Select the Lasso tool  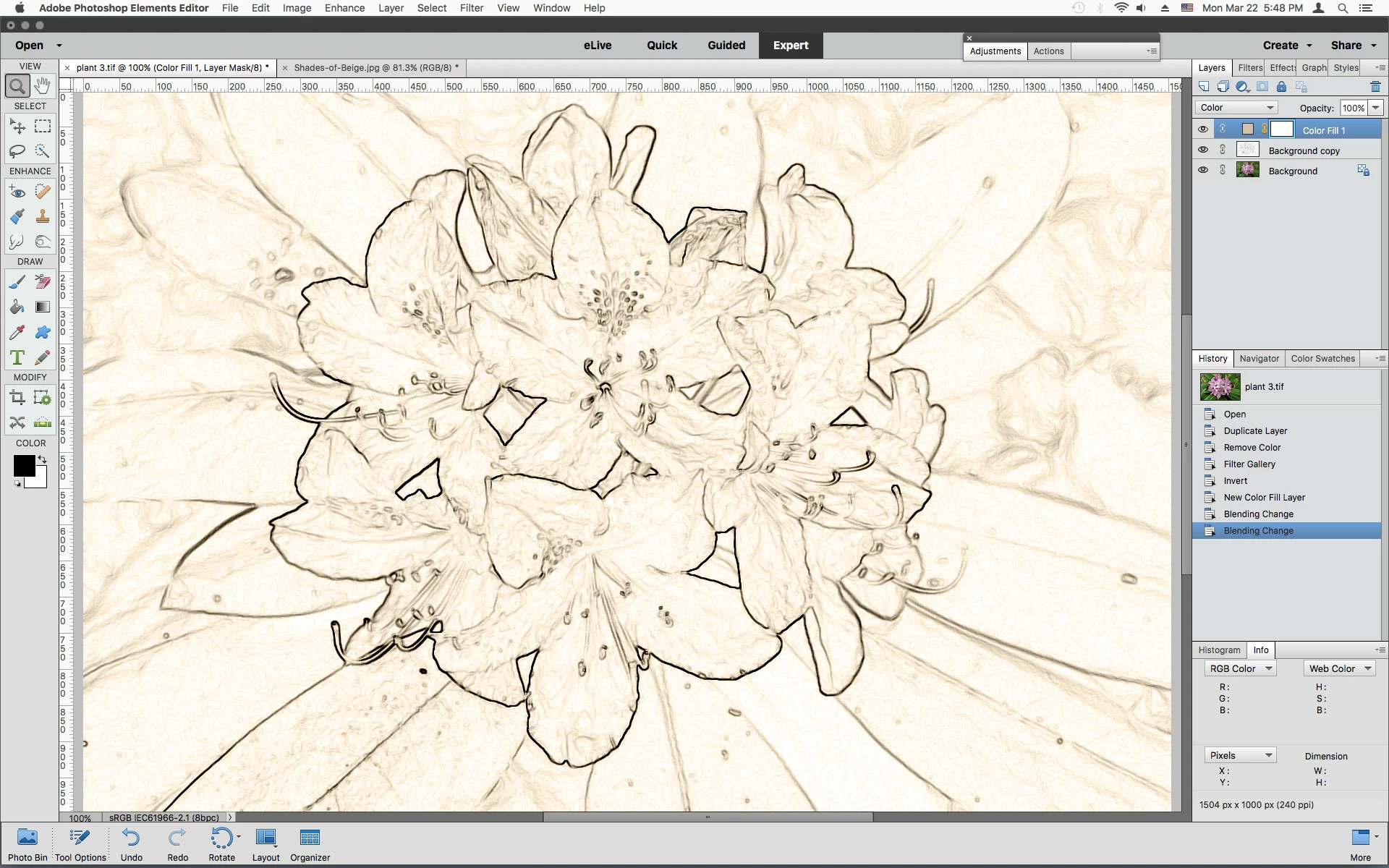(17, 151)
